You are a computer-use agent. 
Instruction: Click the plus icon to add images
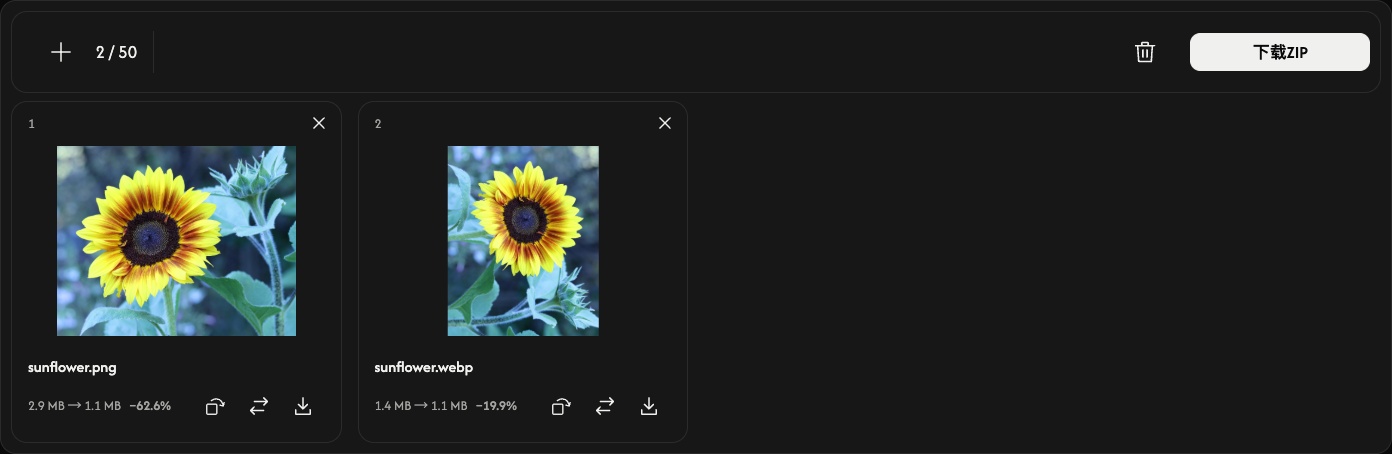coord(61,52)
